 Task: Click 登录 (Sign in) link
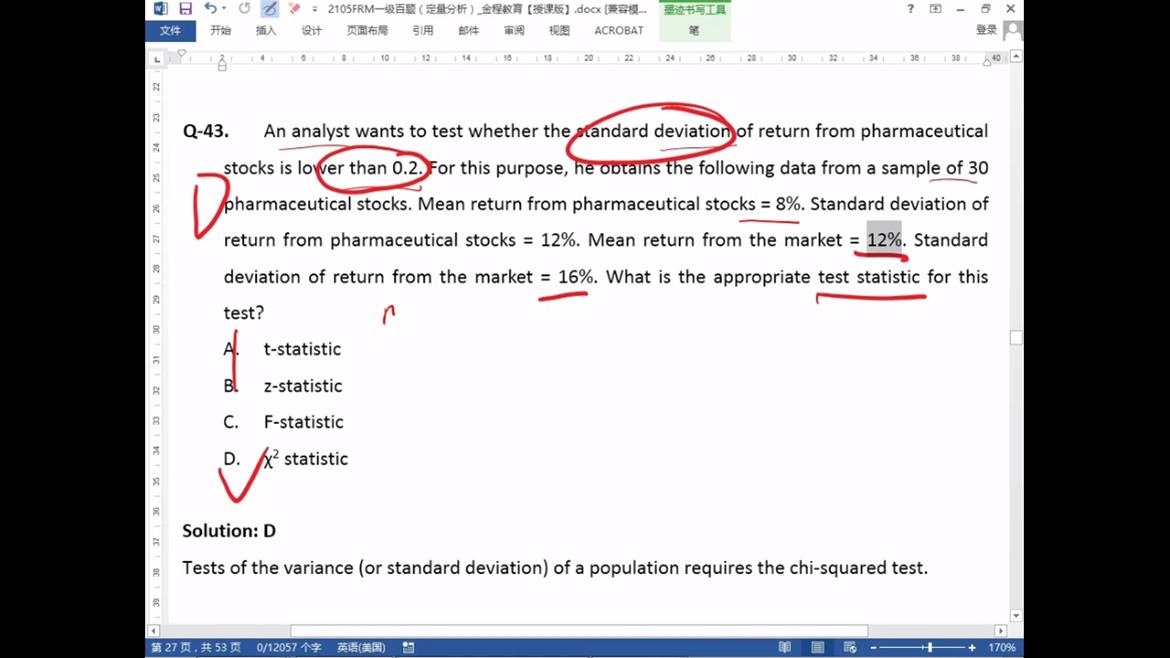[986, 30]
